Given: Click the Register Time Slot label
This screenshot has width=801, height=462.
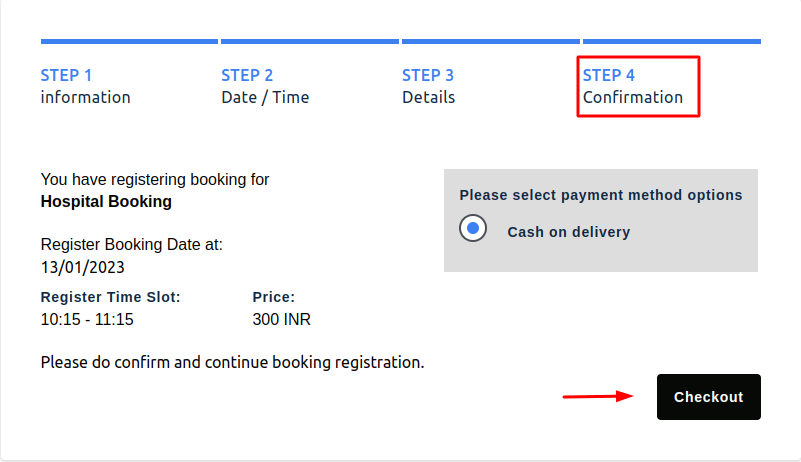Looking at the screenshot, I should tap(110, 297).
